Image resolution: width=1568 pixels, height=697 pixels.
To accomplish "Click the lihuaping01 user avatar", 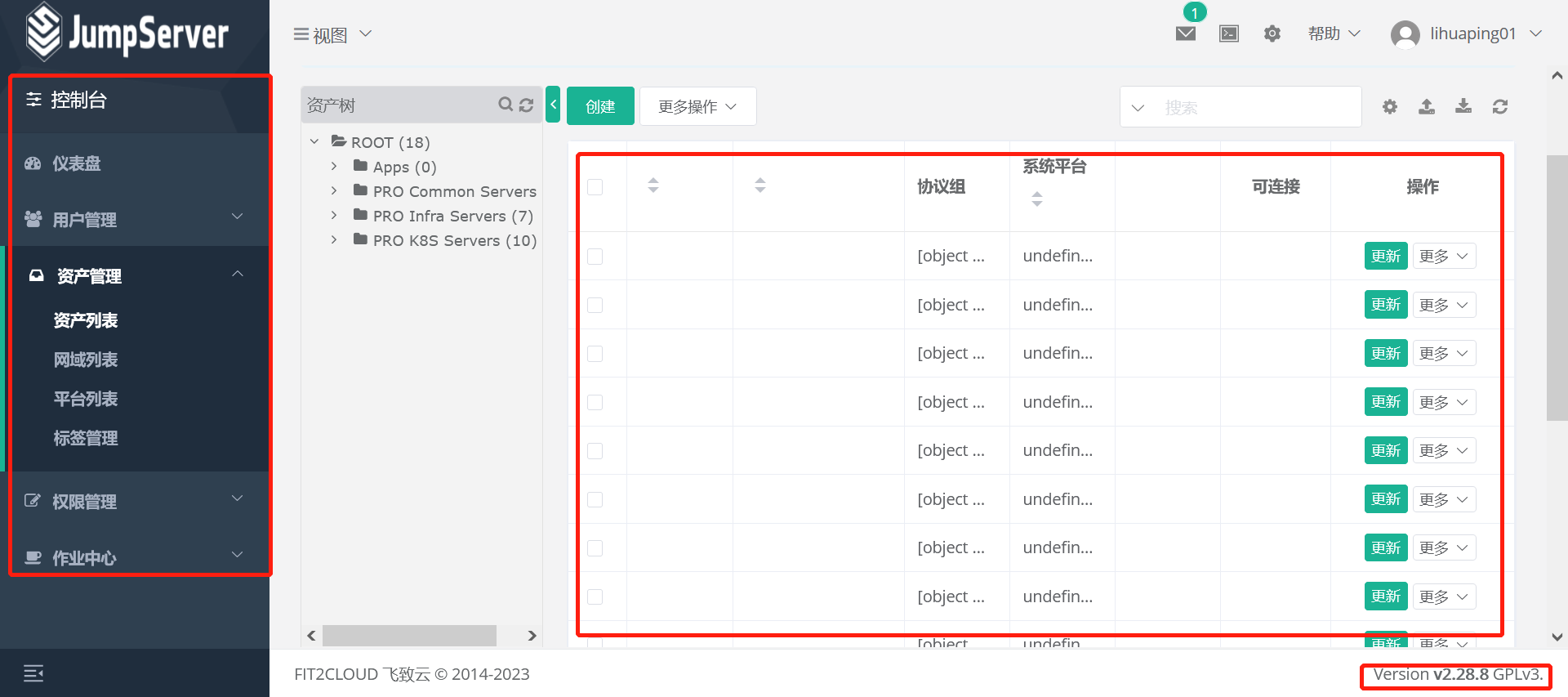I will coord(1405,34).
